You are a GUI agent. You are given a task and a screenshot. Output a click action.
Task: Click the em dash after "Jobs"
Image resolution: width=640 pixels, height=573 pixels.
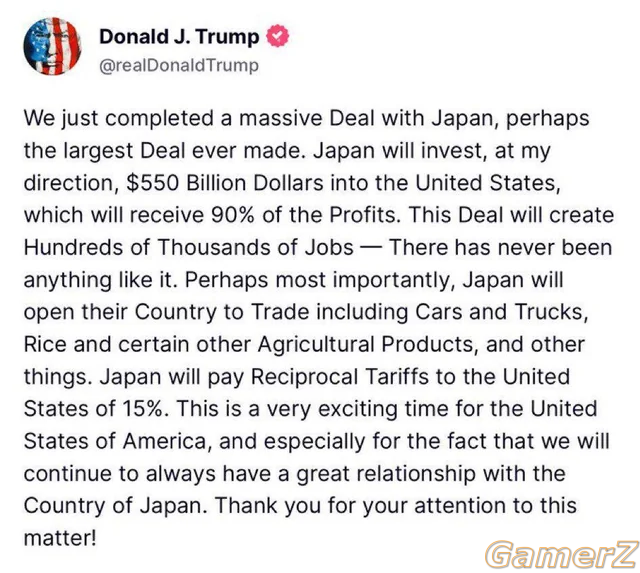(371, 248)
